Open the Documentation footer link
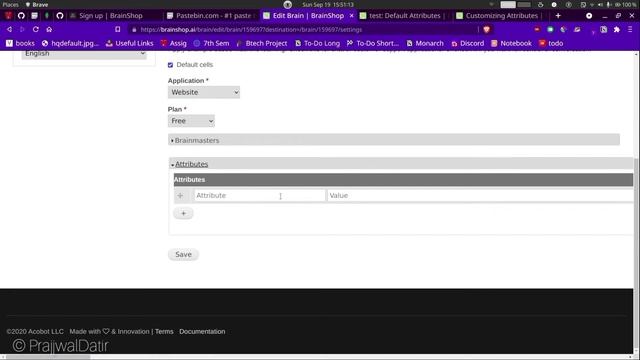The image size is (640, 360). 202,331
